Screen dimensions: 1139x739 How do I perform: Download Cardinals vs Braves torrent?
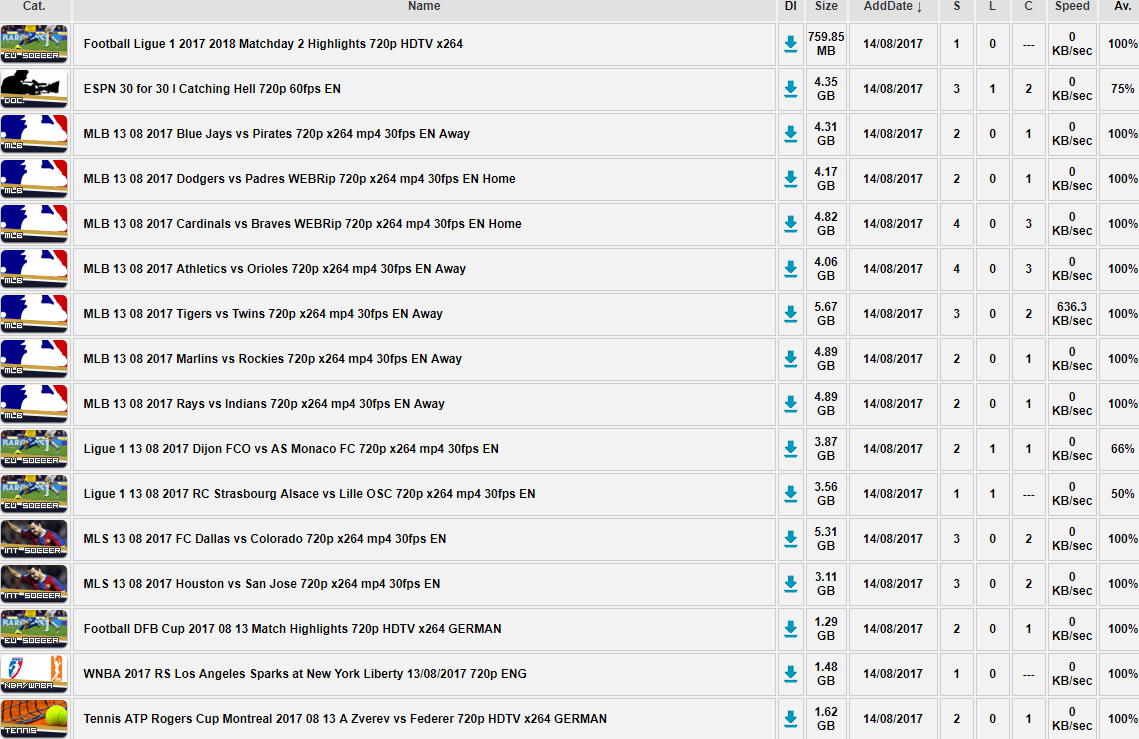coord(790,225)
